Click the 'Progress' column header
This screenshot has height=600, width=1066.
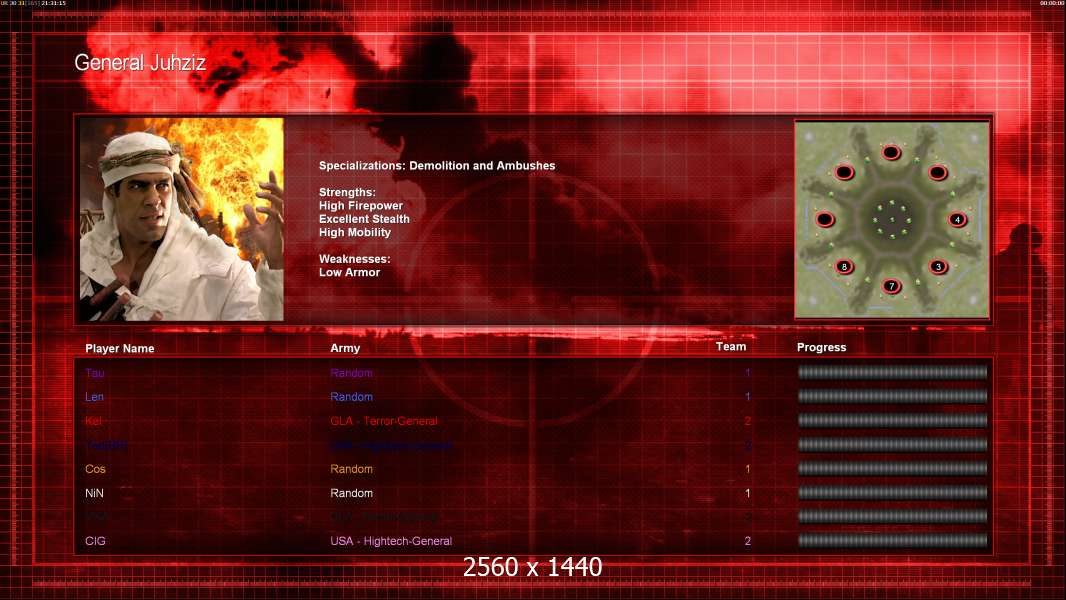(821, 347)
